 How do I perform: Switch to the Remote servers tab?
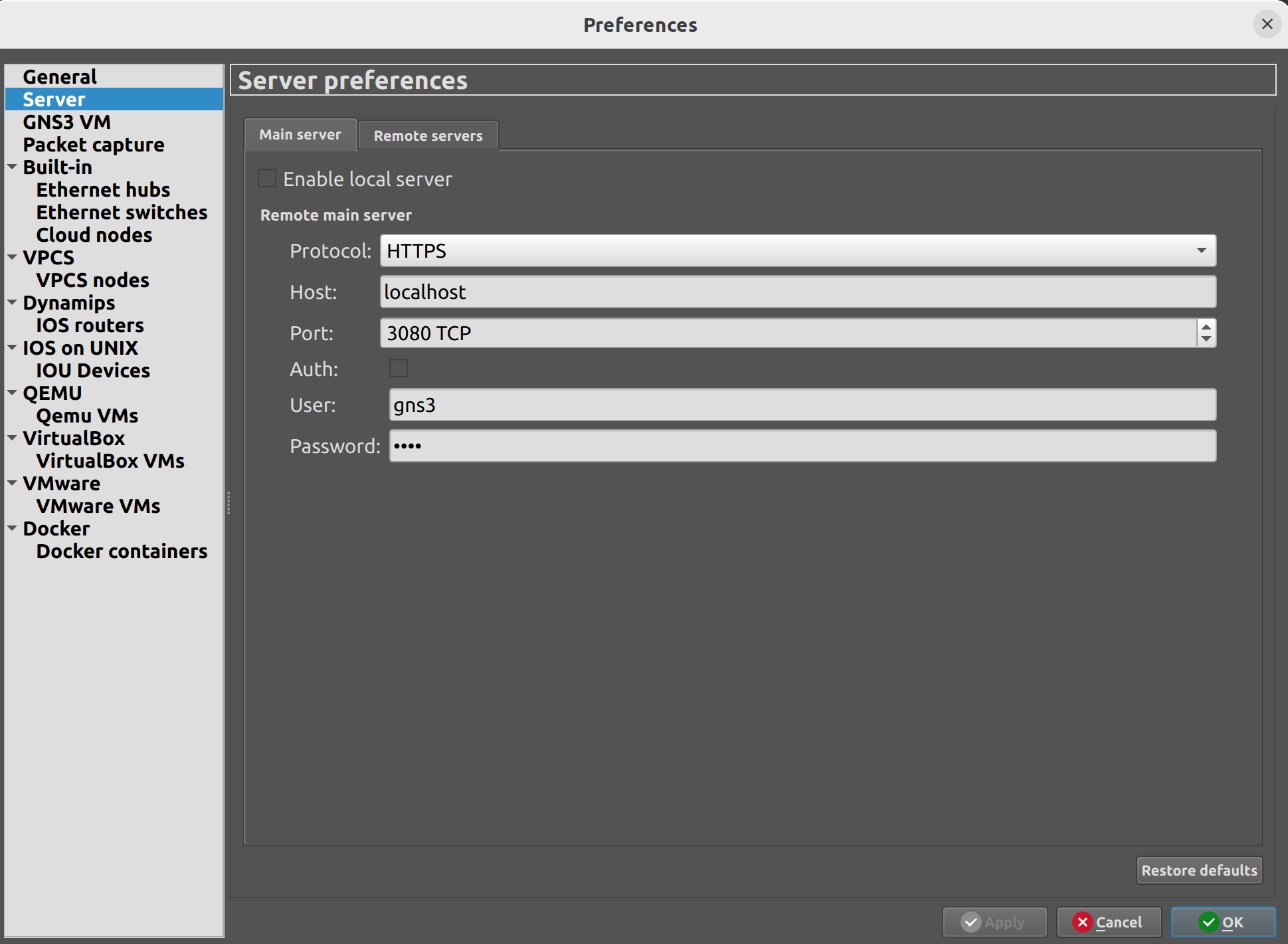tap(428, 136)
